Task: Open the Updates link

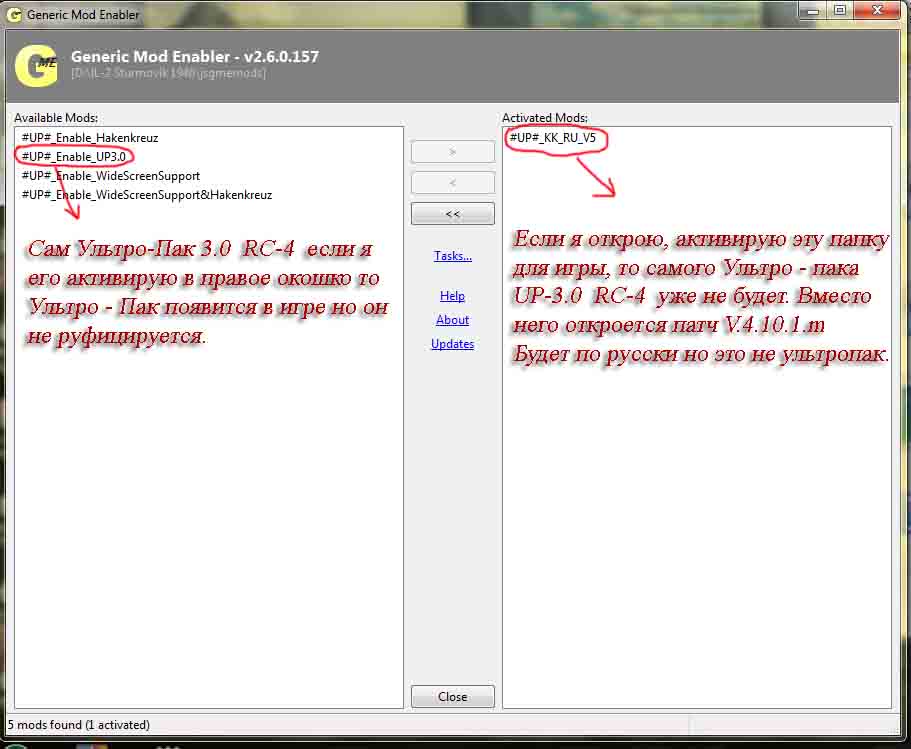Action: (453, 344)
